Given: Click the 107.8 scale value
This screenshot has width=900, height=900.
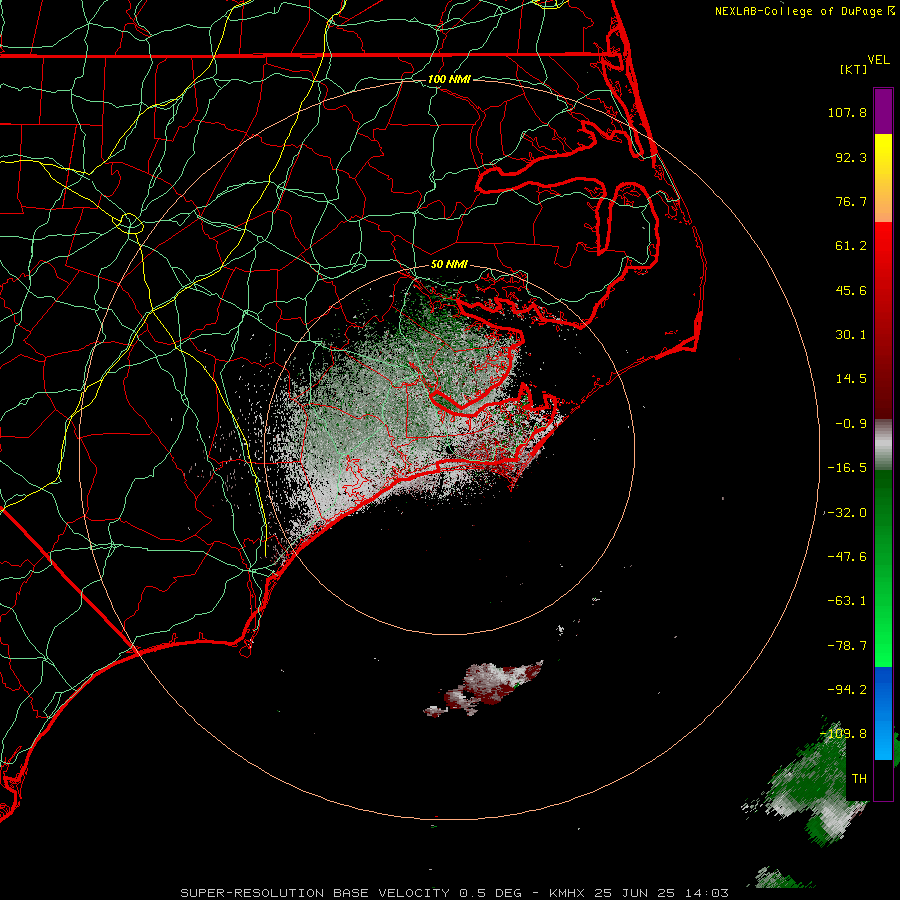Looking at the screenshot, I should click(x=847, y=112).
